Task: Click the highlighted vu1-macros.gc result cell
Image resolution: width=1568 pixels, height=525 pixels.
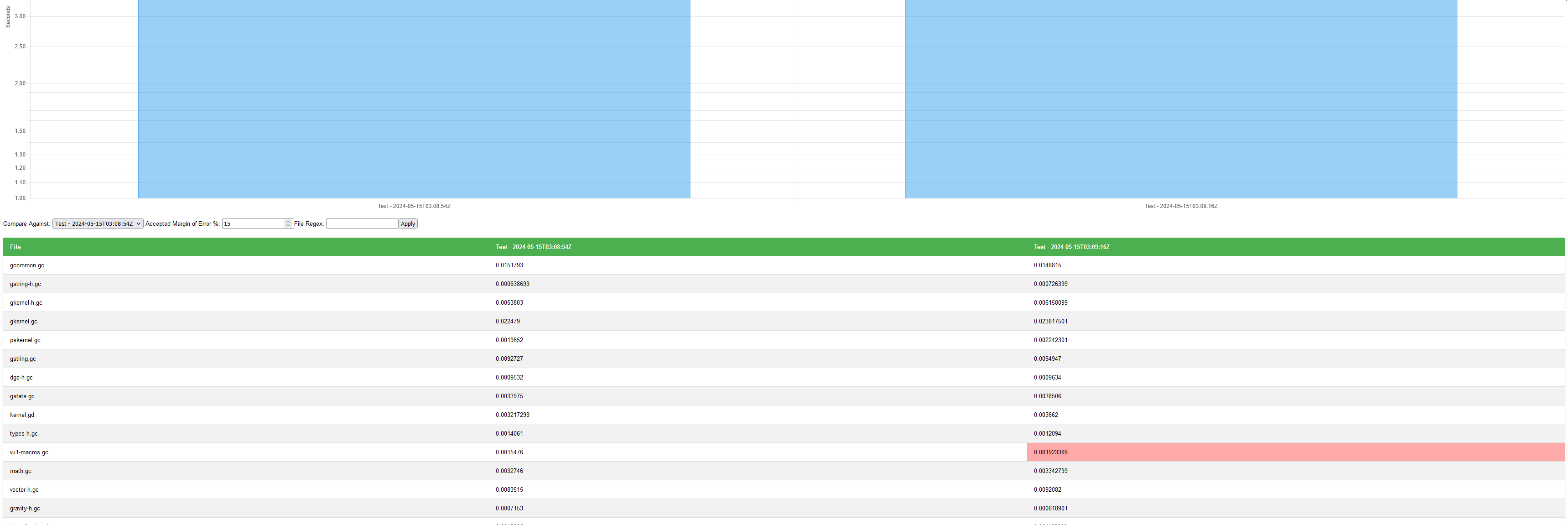Action: pos(1050,452)
